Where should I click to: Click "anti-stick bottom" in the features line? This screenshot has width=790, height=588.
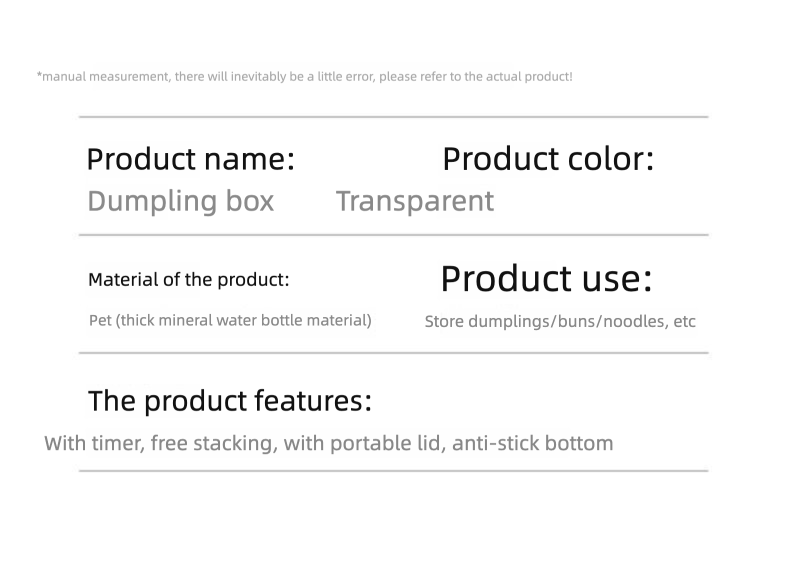point(532,443)
